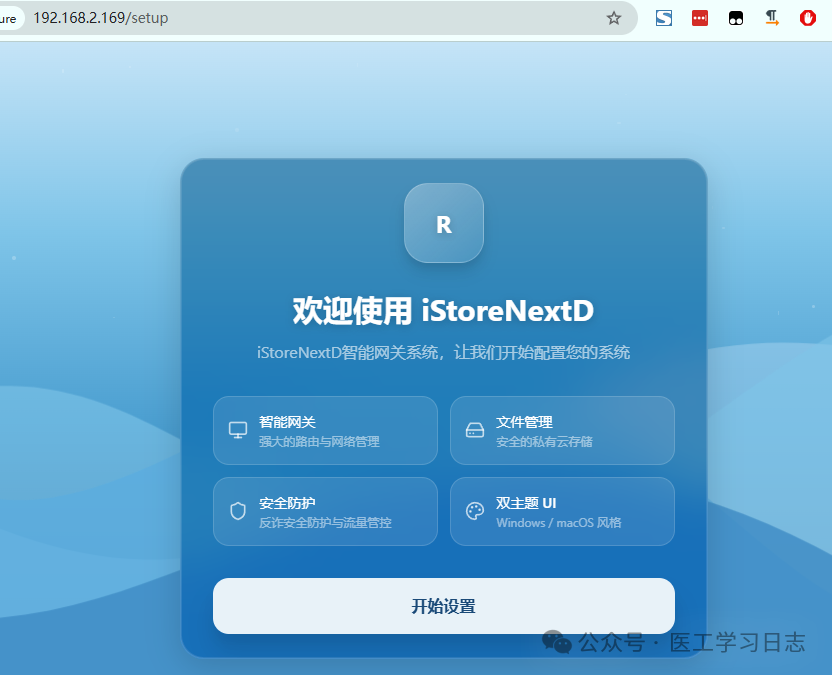Viewport: 832px width, 675px height.
Task: Select the 双主题 UI card title
Action: point(526,503)
